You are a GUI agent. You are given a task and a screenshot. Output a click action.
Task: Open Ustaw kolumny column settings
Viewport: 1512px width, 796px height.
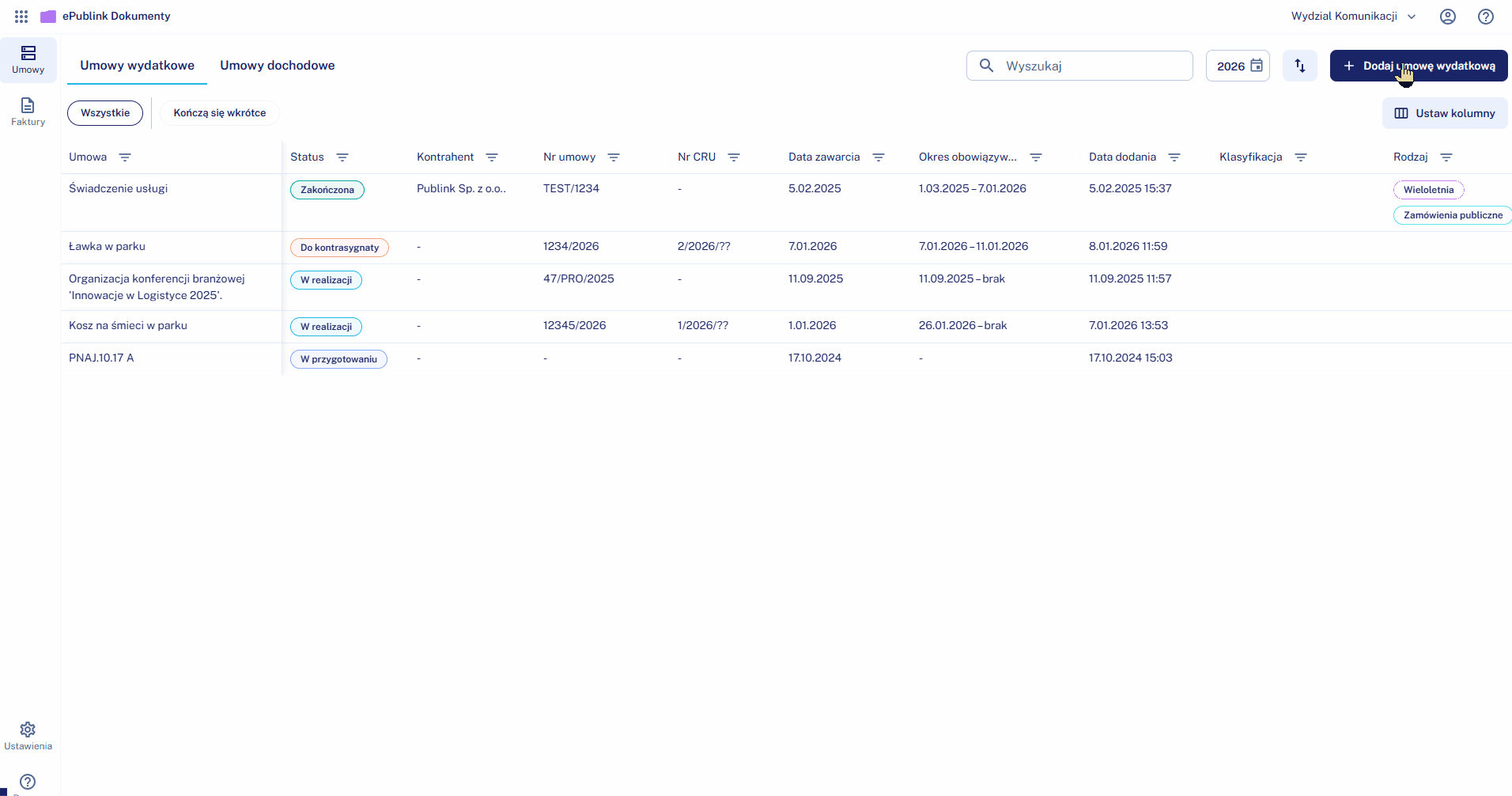(1444, 113)
